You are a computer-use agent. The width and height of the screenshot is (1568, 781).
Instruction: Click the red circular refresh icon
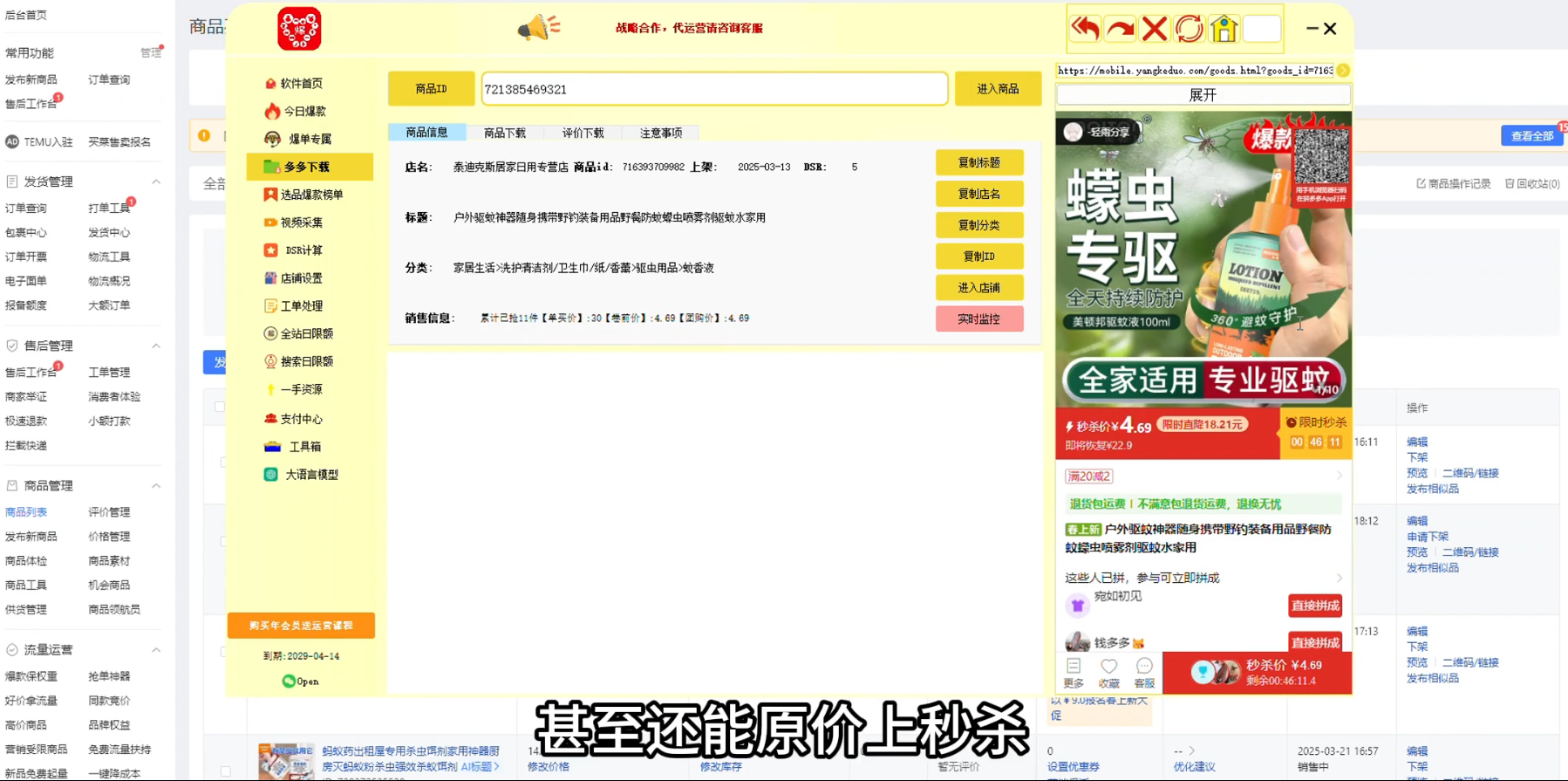tap(1189, 29)
